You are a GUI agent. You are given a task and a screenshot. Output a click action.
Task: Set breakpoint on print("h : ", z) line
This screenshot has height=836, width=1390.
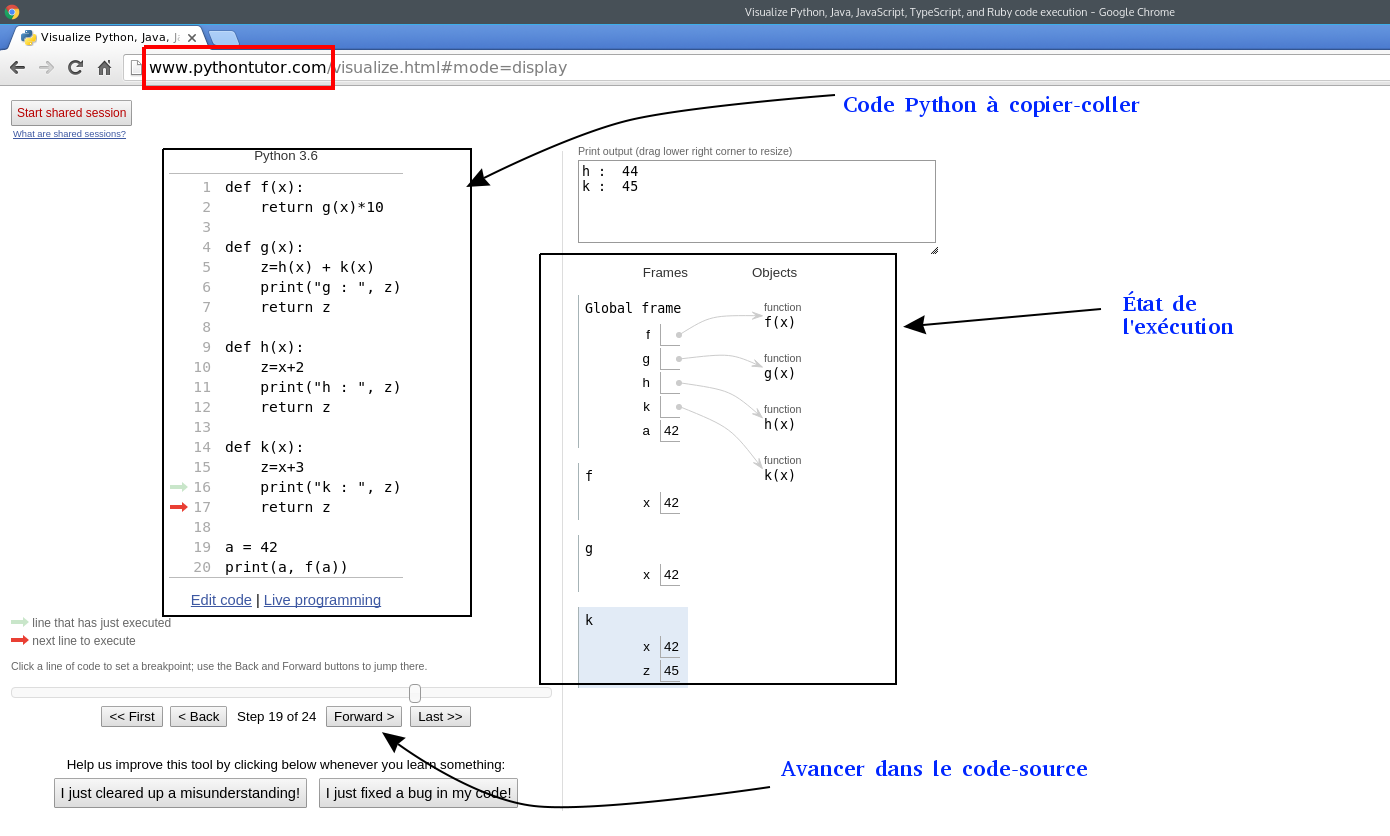pyautogui.click(x=330, y=387)
